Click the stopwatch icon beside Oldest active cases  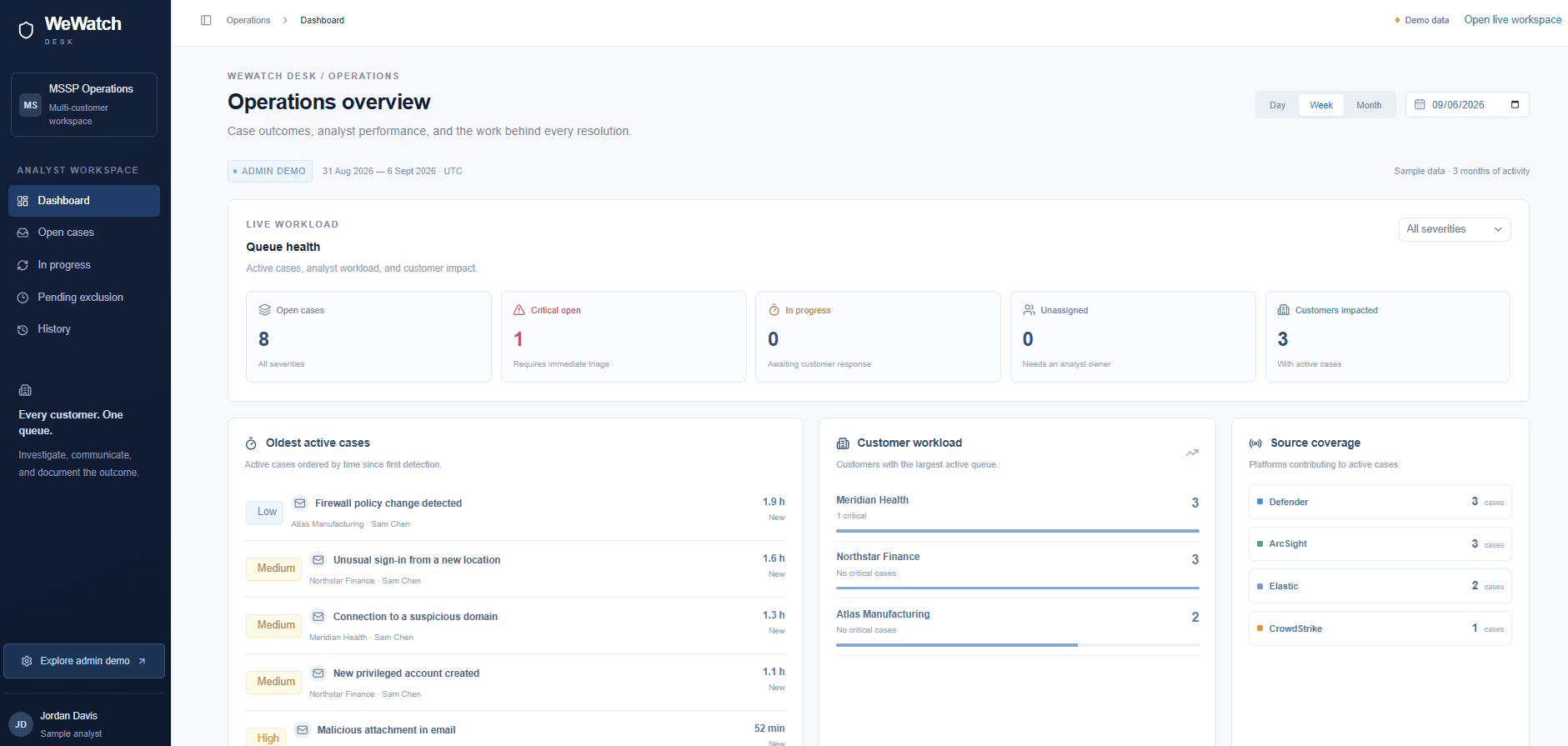point(251,443)
